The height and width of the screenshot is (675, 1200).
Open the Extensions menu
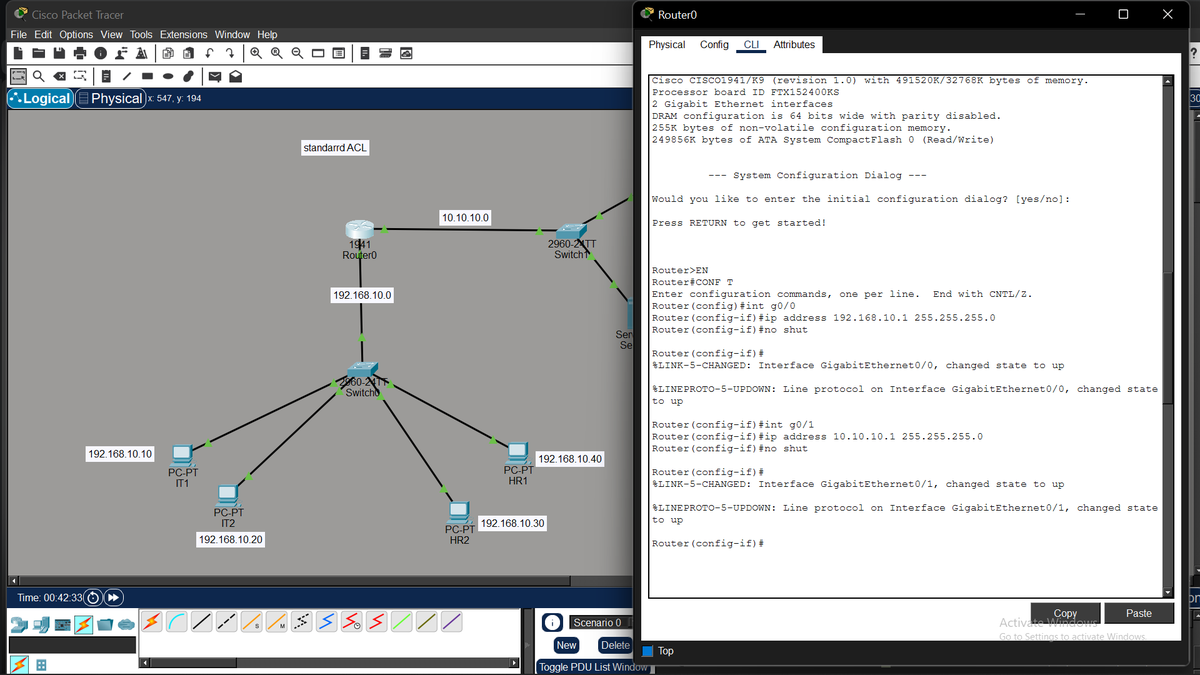click(183, 34)
